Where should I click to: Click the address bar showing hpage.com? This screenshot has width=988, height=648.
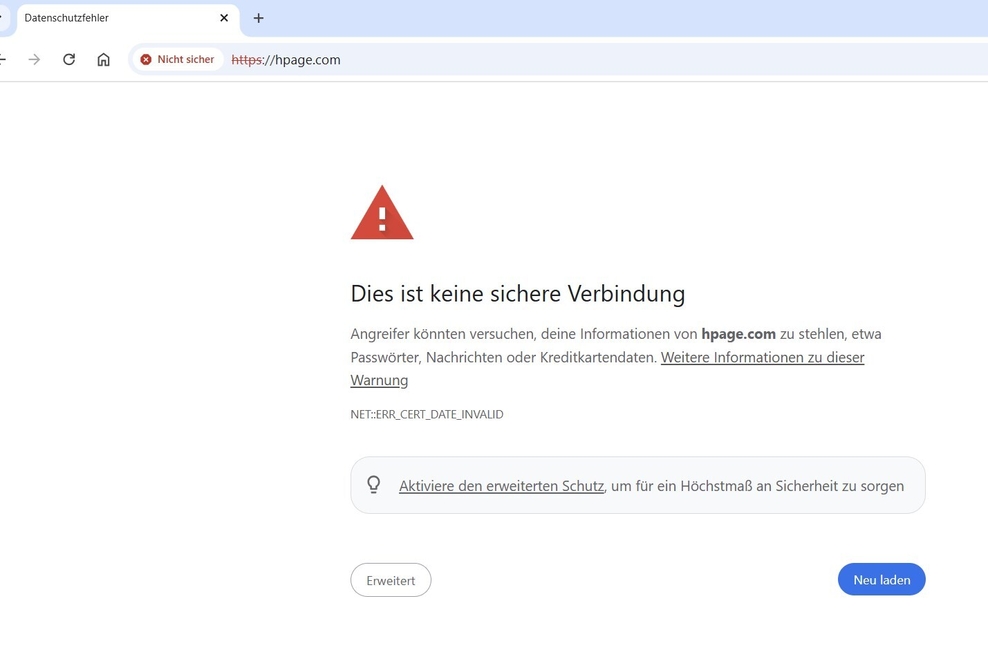coord(600,60)
